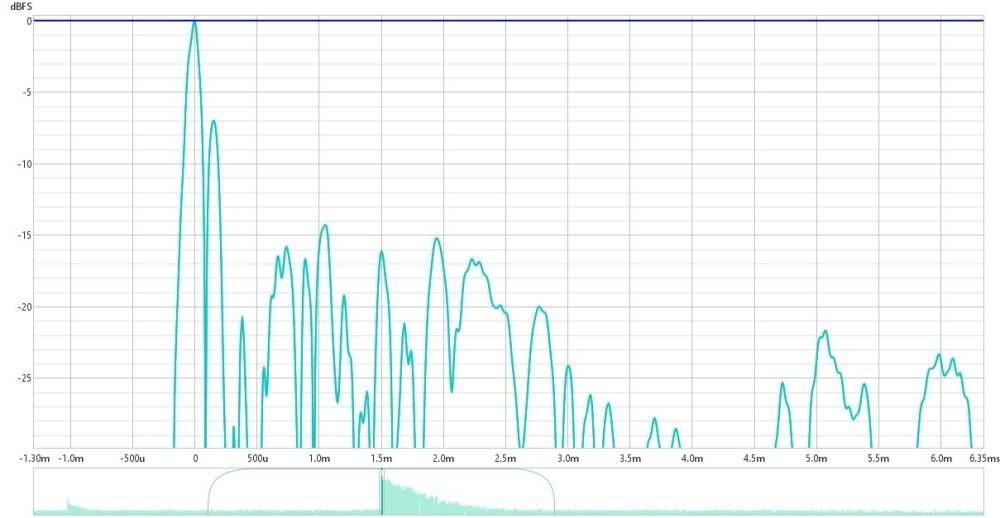Click the 1.0m label on the time axis
The height and width of the screenshot is (518, 1000).
point(319,459)
